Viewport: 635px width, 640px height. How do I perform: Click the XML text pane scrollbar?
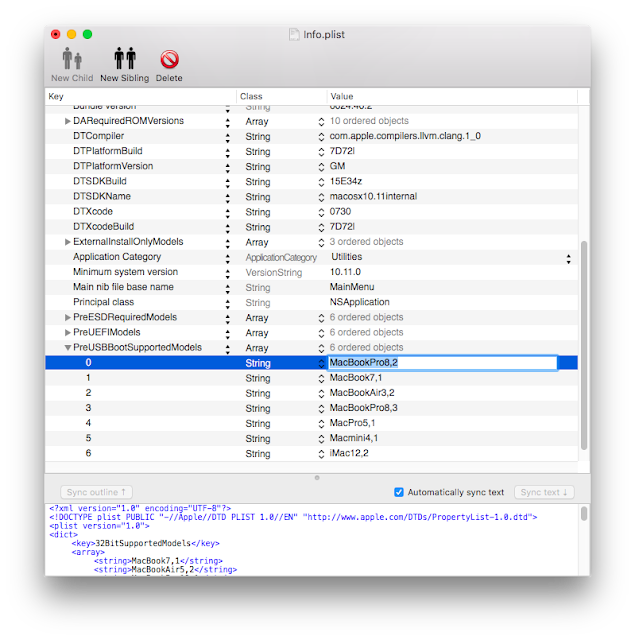(584, 513)
